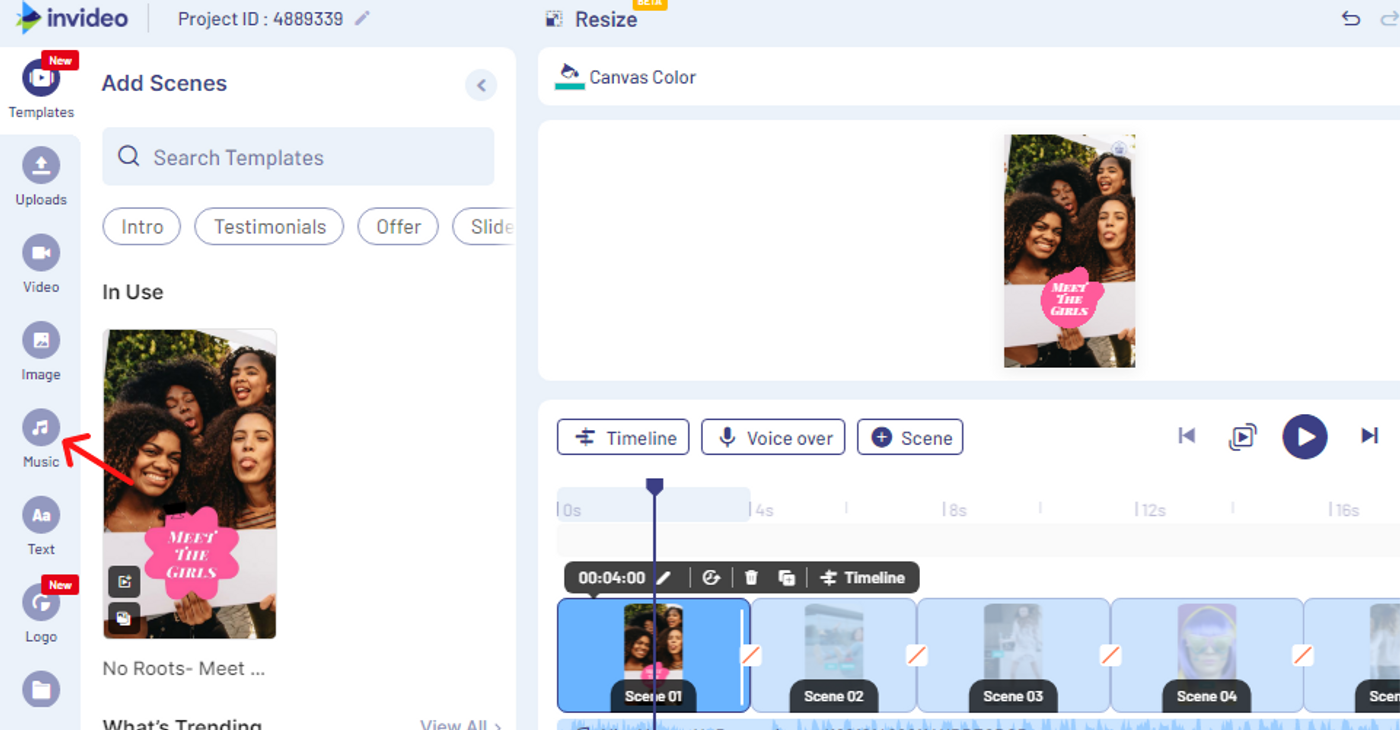Screen dimensions: 1400x730
Task: Open the Canvas Color picker
Action: click(624, 77)
